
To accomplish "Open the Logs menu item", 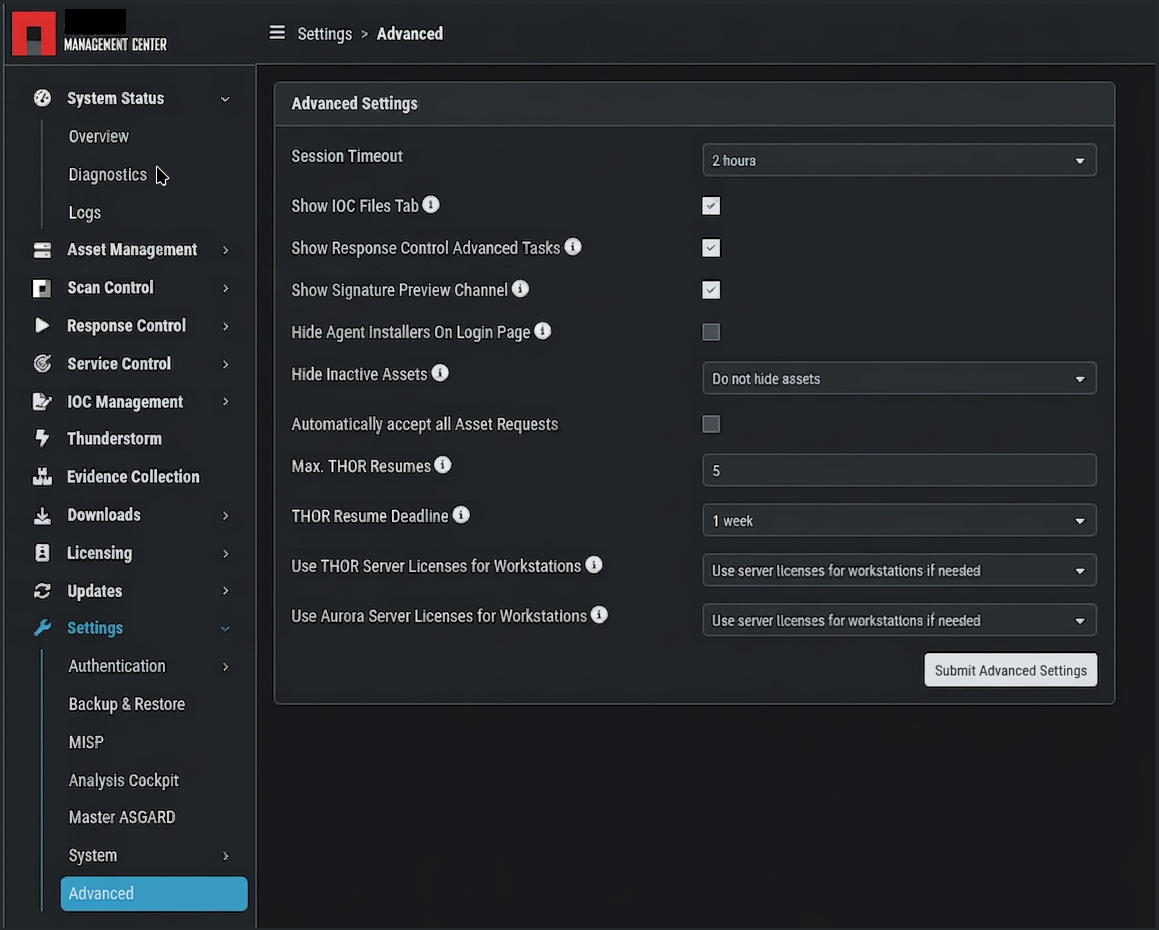I will click(x=85, y=213).
